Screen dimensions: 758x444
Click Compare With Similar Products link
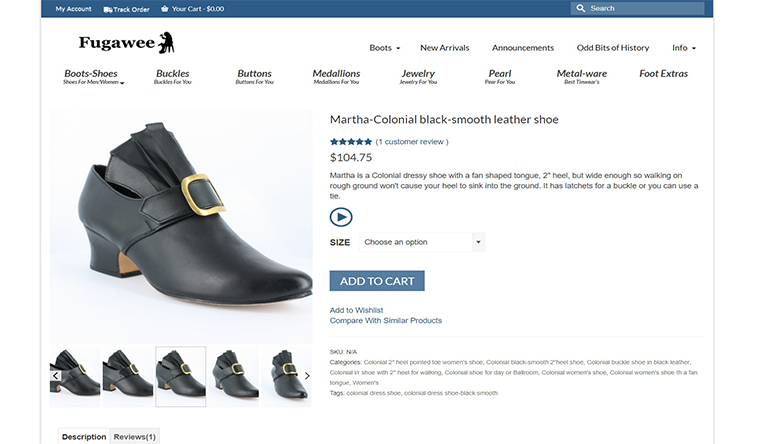click(x=385, y=321)
